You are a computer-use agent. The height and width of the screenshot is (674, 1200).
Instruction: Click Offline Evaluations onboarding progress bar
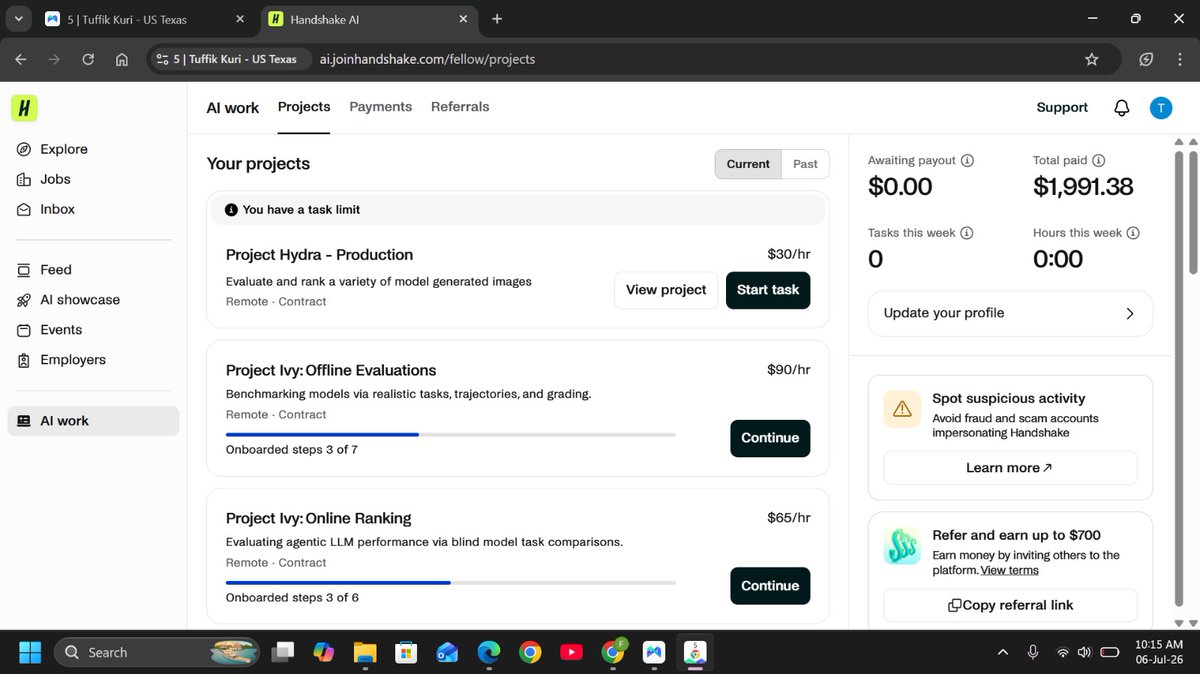(451, 434)
